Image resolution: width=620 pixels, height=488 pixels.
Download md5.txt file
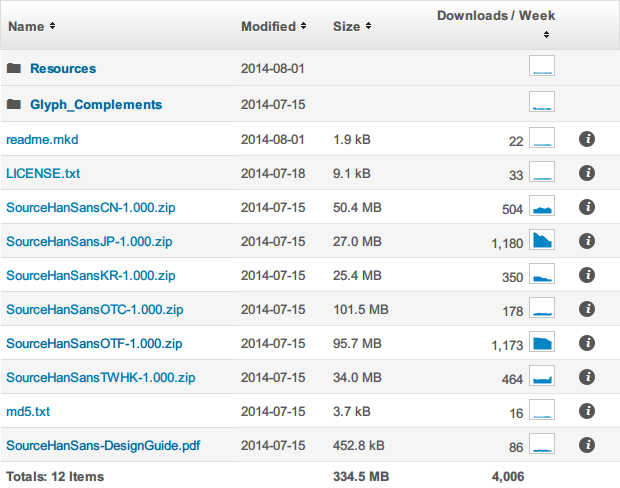coord(28,412)
